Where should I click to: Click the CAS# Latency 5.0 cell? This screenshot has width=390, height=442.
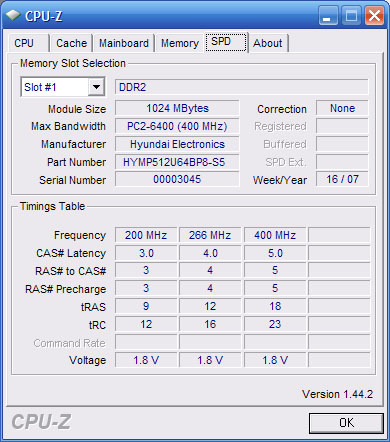(275, 253)
